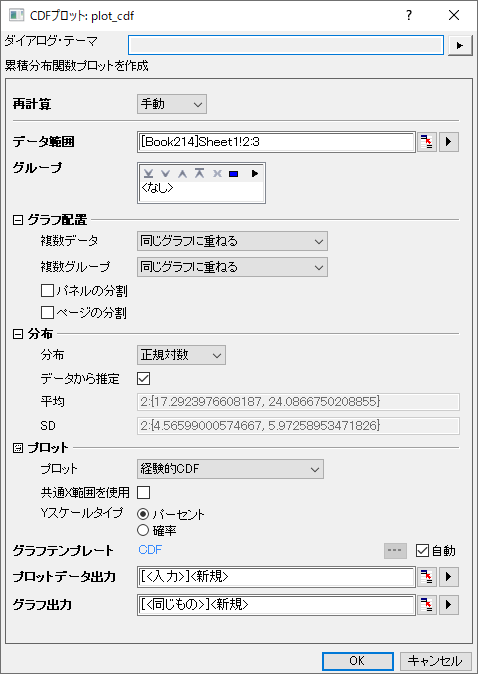Screen dimensions: 478x674
Task: Click the data range selector icon
Action: [x=427, y=142]
